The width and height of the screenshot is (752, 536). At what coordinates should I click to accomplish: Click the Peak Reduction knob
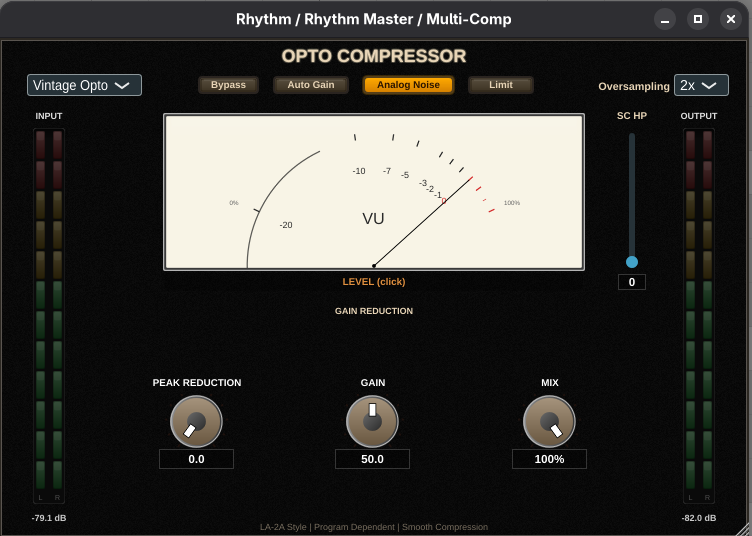point(196,421)
